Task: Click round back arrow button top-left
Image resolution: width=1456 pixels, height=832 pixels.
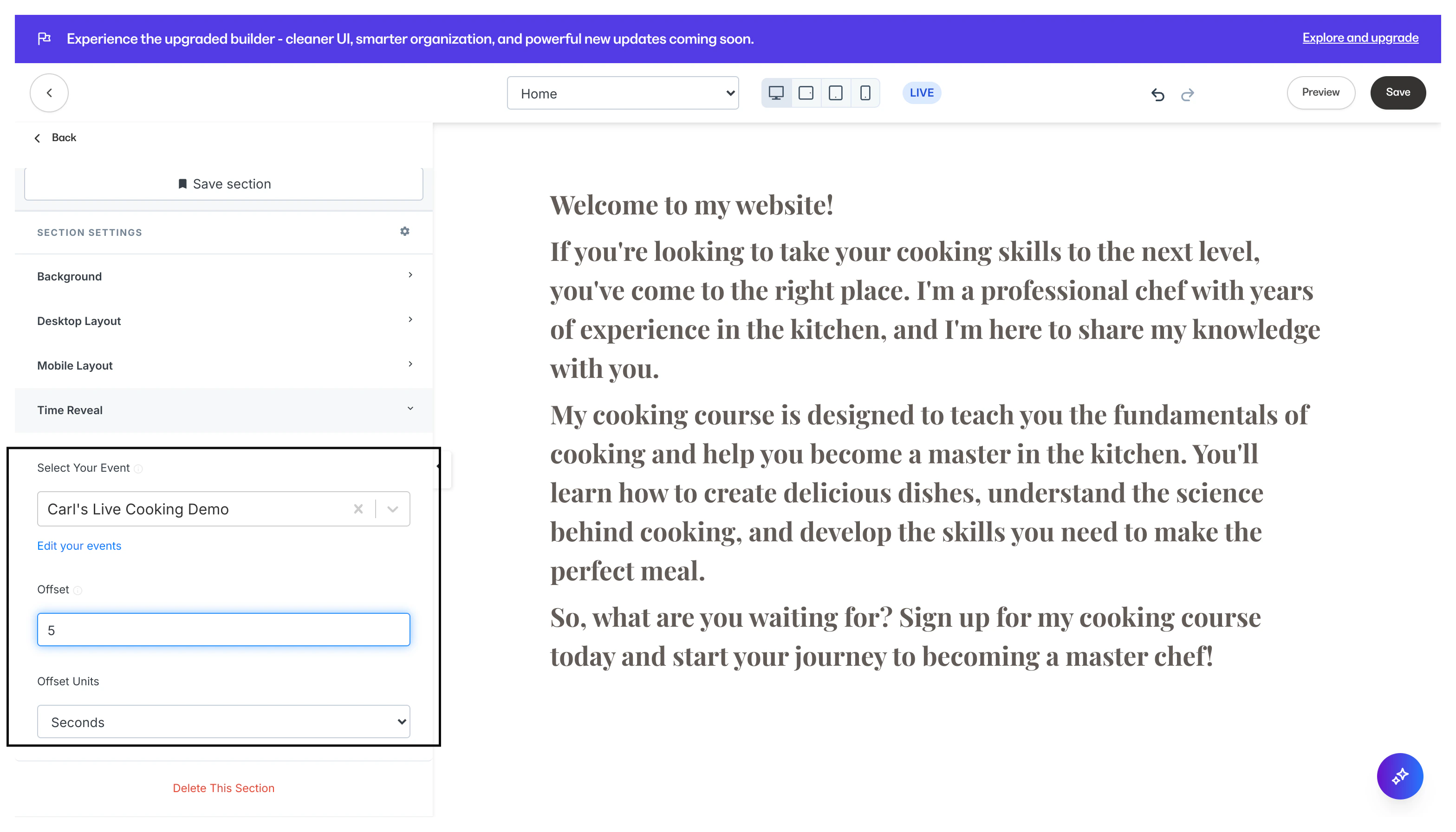Action: pyautogui.click(x=49, y=92)
